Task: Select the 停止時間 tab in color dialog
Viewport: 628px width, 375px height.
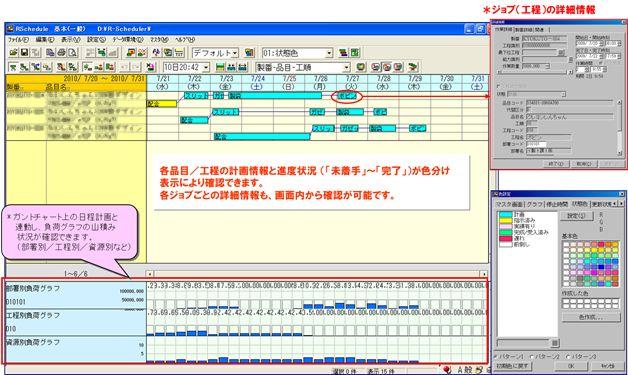Action: (557, 204)
